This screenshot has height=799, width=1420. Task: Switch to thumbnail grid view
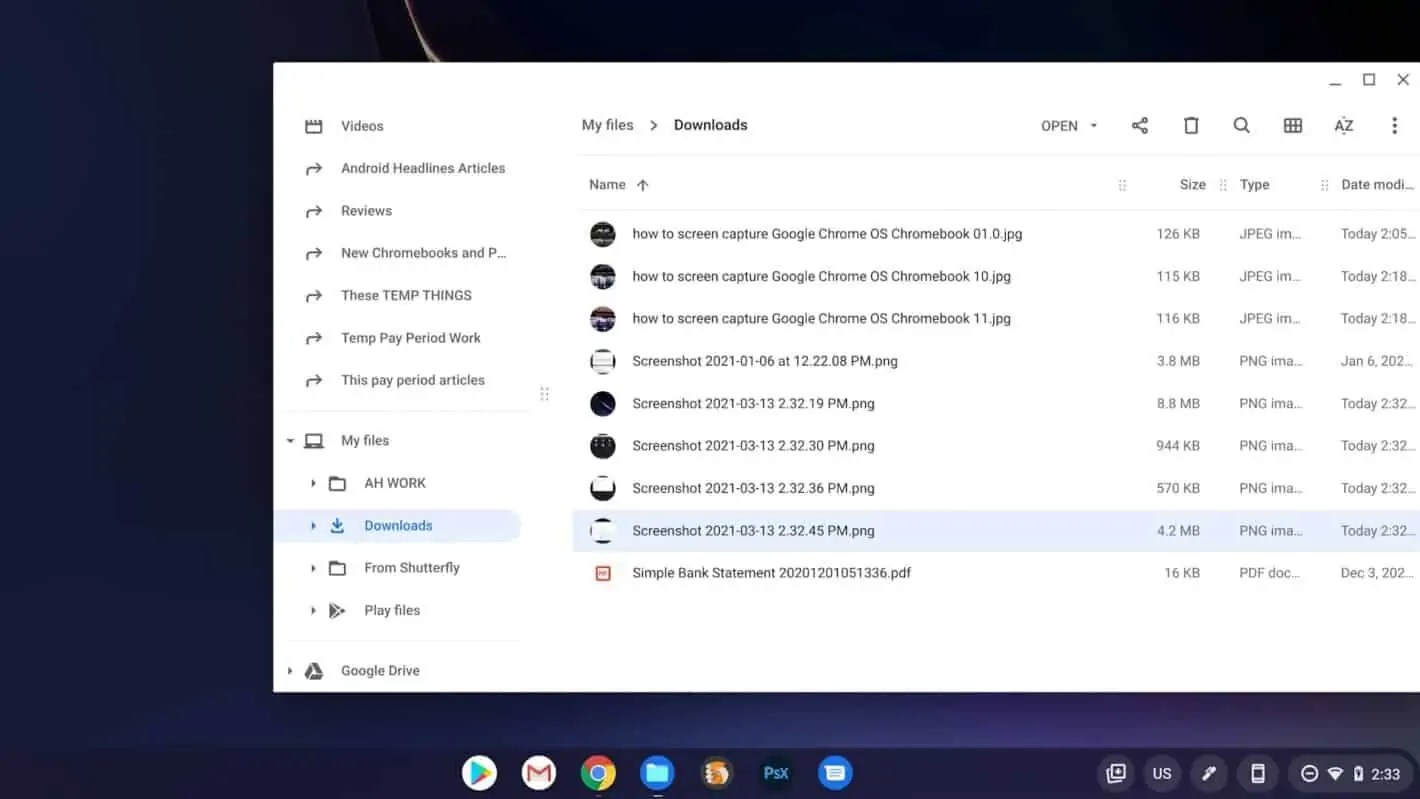pyautogui.click(x=1292, y=125)
